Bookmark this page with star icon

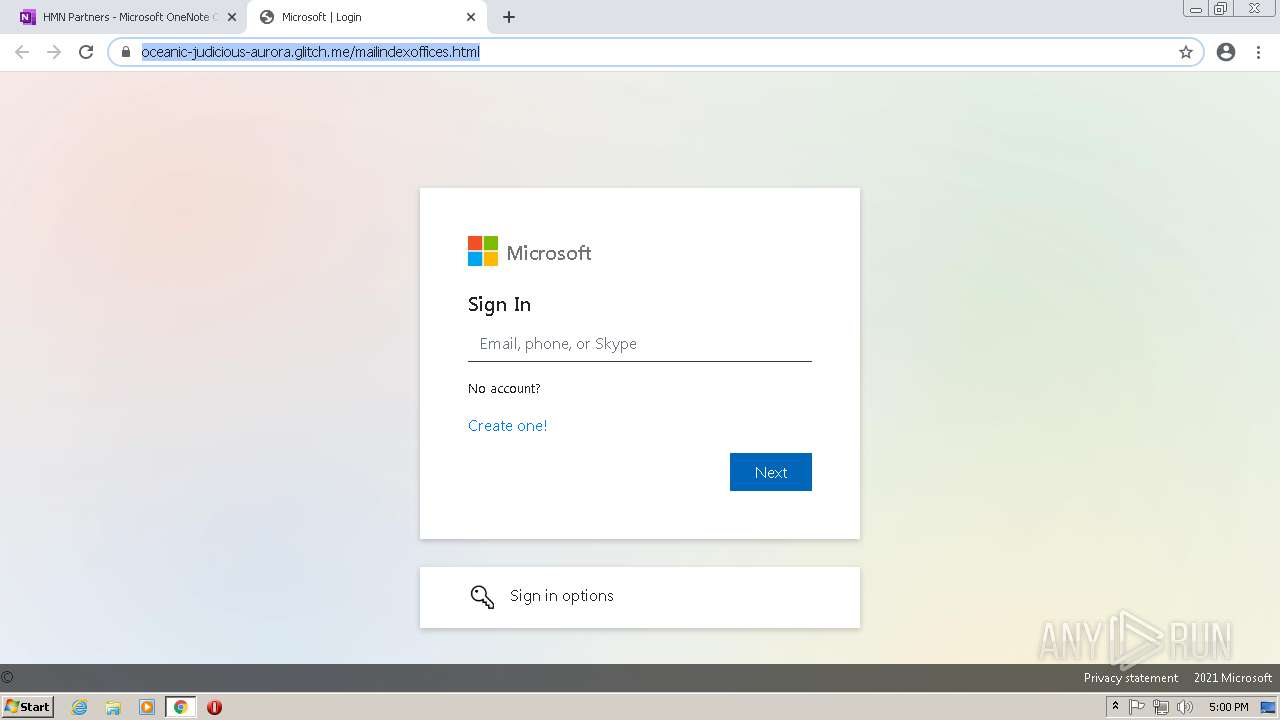coord(1186,52)
